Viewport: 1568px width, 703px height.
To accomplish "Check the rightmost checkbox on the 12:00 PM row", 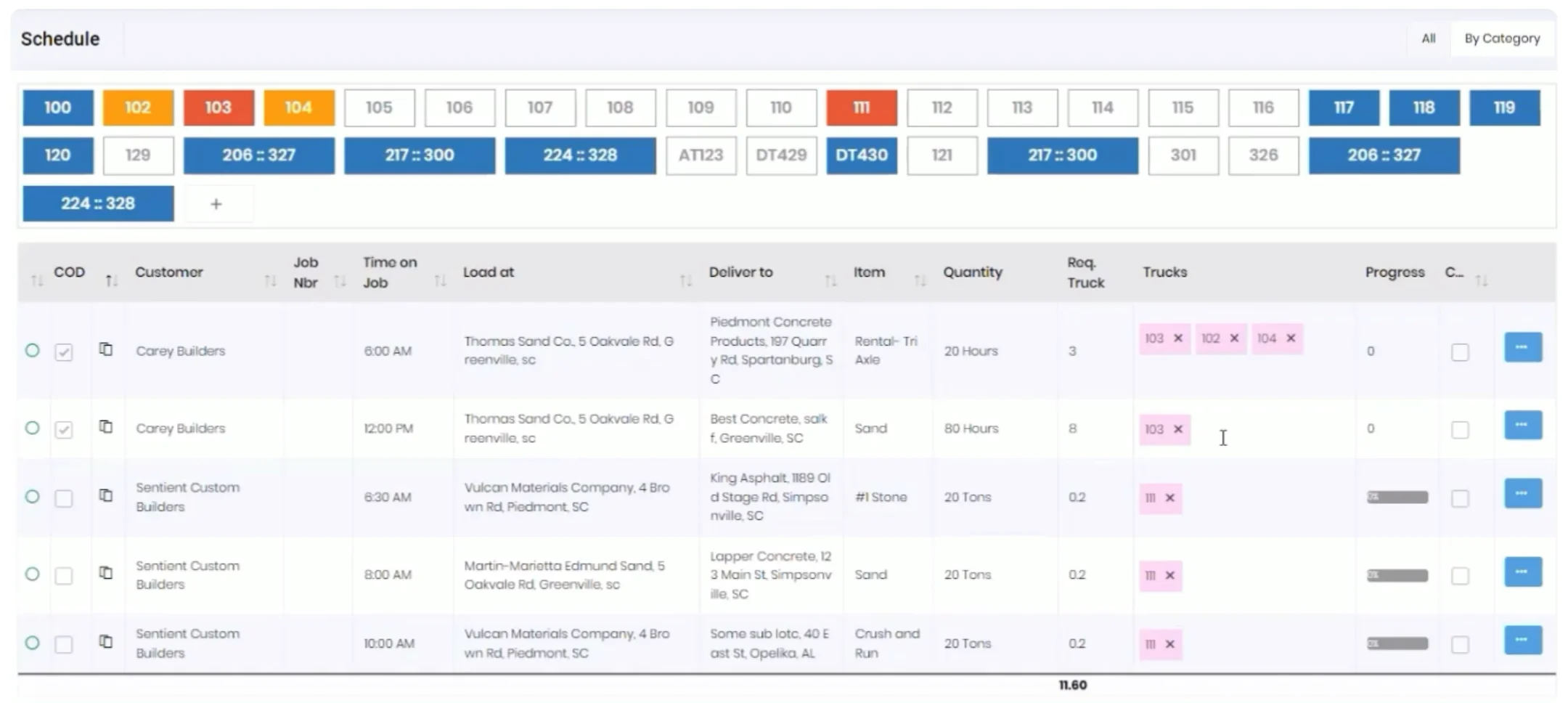I will tap(1461, 430).
